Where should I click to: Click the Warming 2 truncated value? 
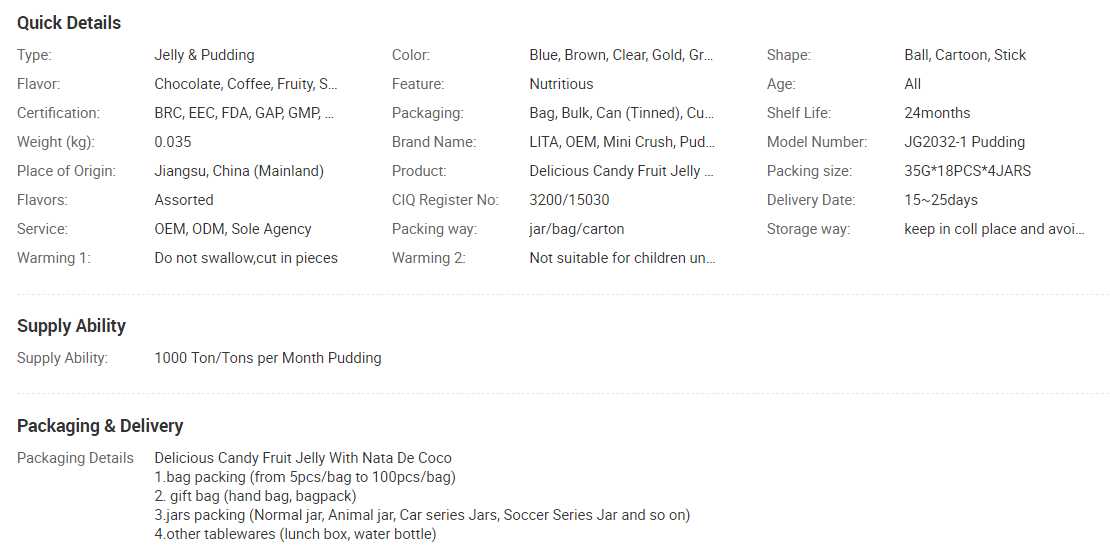621,258
